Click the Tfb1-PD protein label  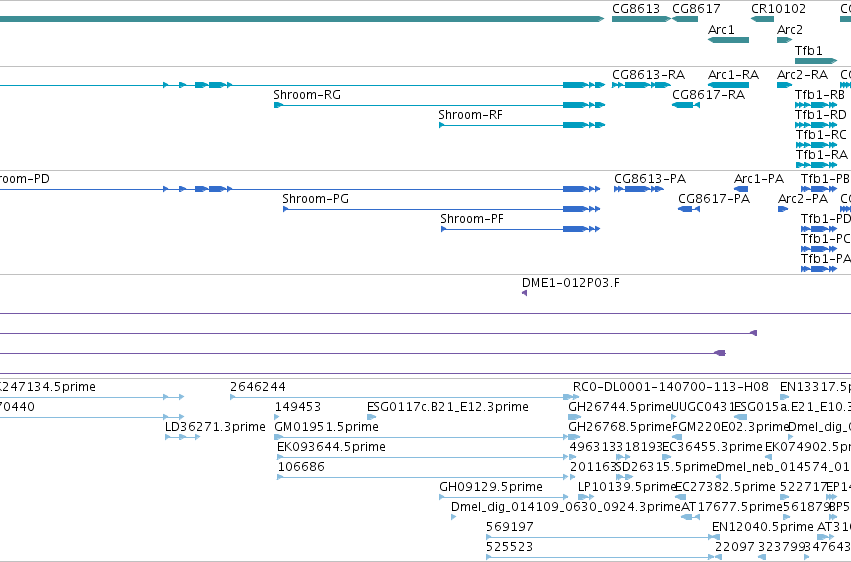tap(825, 219)
